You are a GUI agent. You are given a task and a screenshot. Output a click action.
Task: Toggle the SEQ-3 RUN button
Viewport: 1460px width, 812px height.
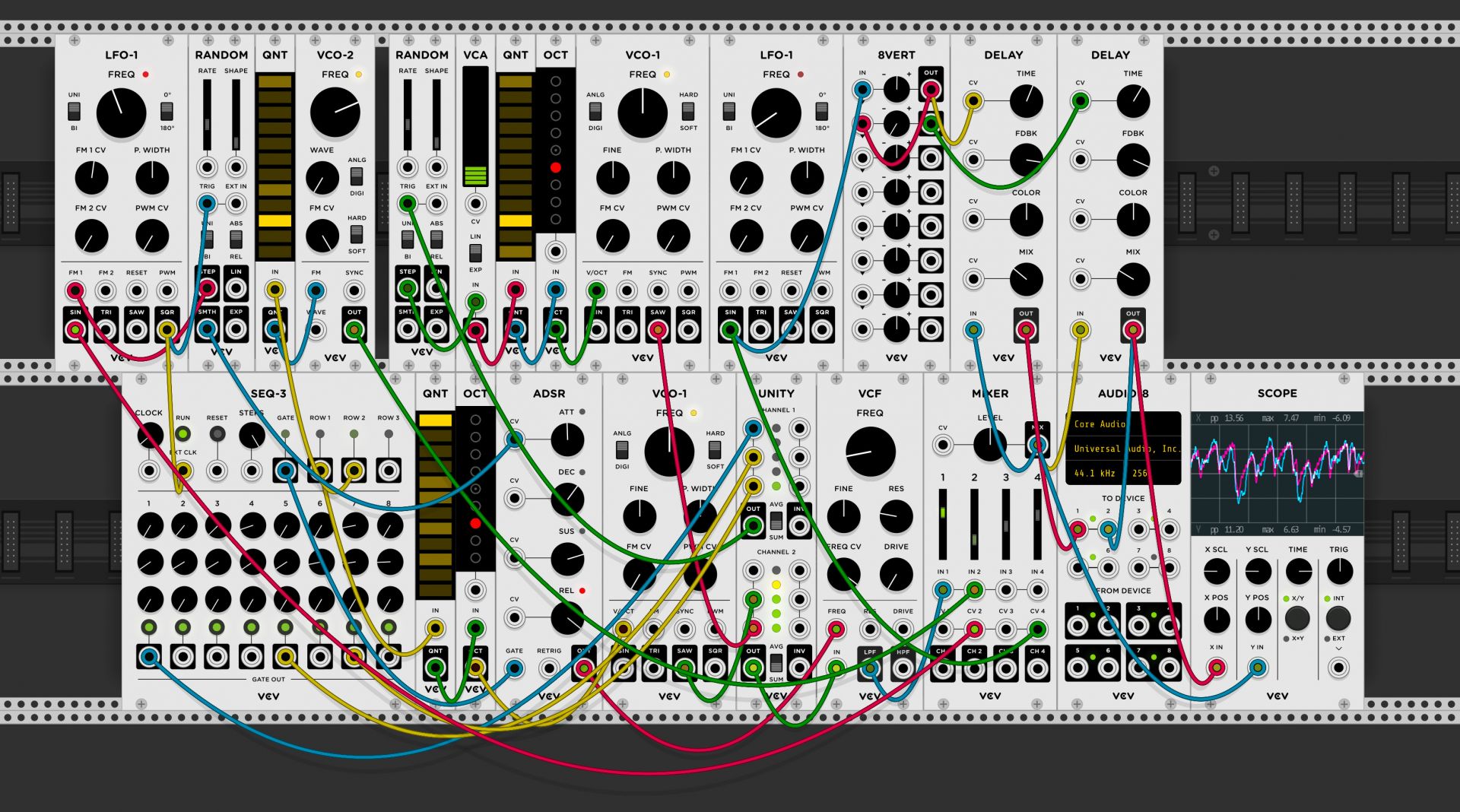pos(182,434)
